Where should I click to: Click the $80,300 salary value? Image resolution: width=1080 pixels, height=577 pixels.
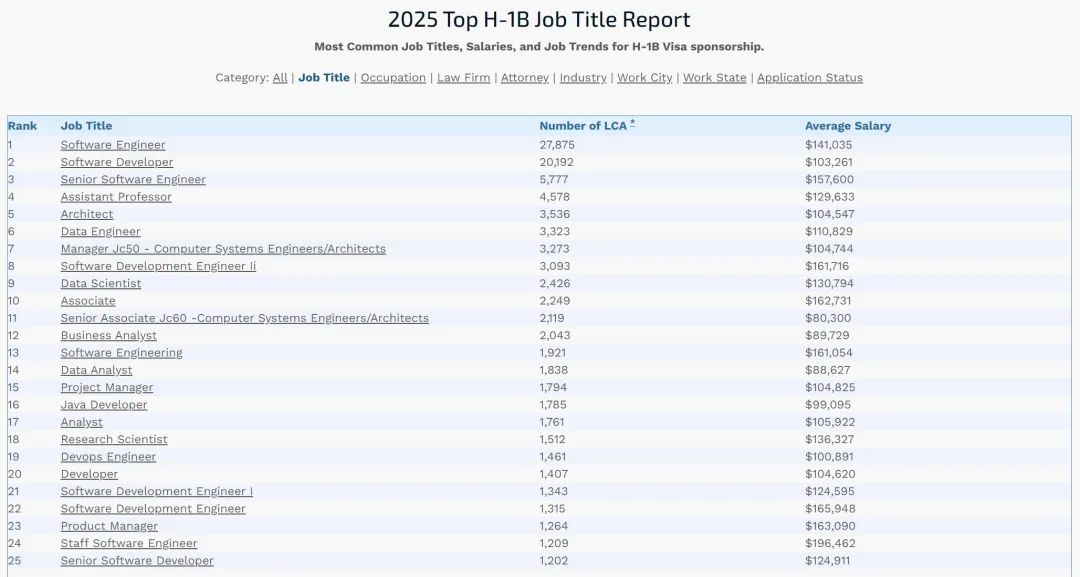pos(828,318)
